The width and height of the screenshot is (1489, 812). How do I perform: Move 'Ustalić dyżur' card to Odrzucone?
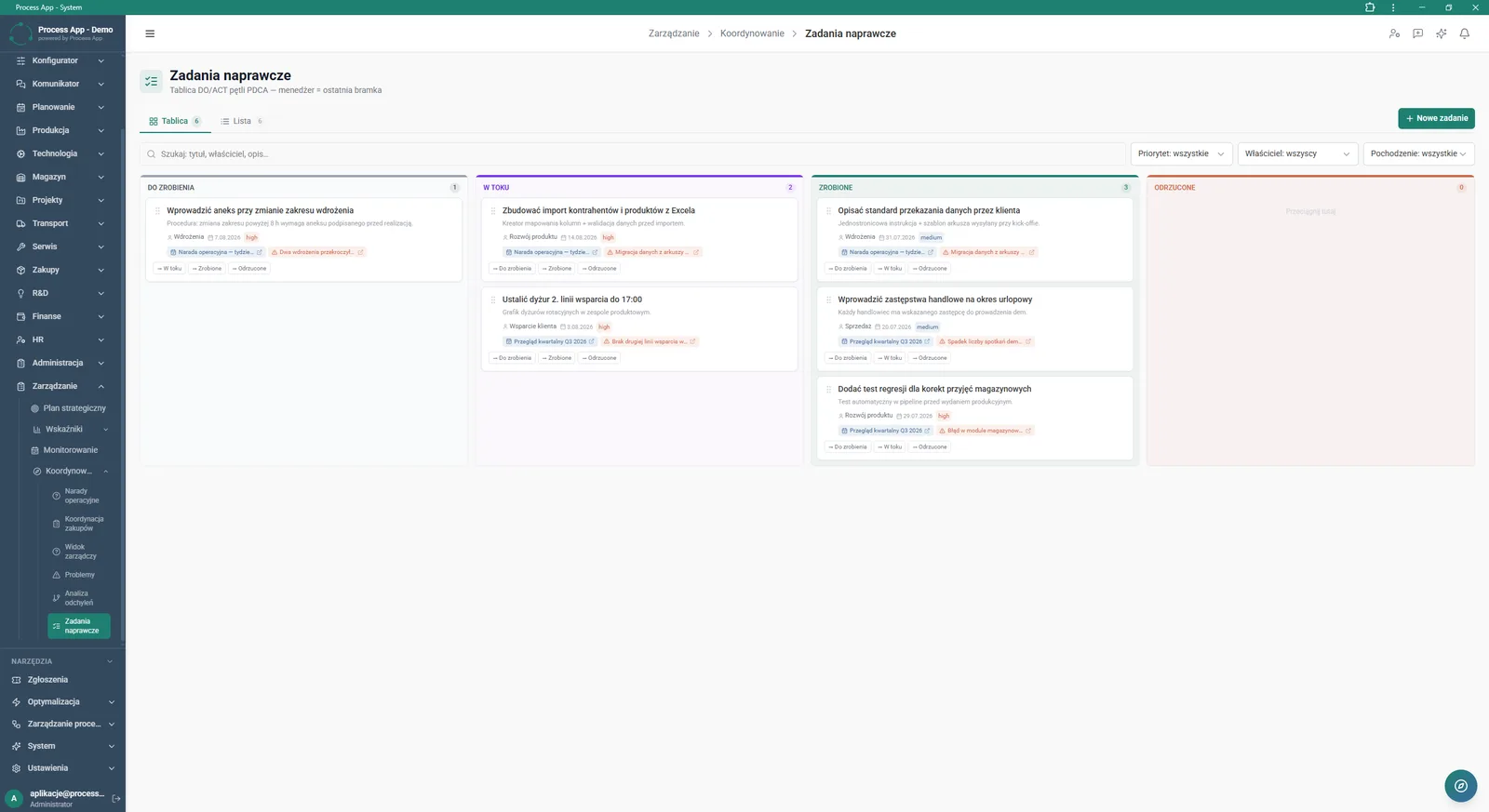pyautogui.click(x=599, y=358)
